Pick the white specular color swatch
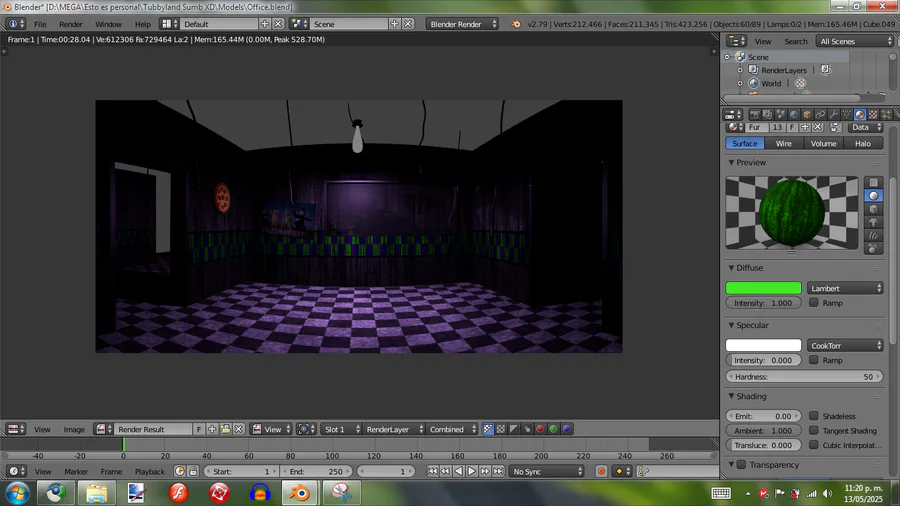Image resolution: width=900 pixels, height=506 pixels. [x=763, y=345]
